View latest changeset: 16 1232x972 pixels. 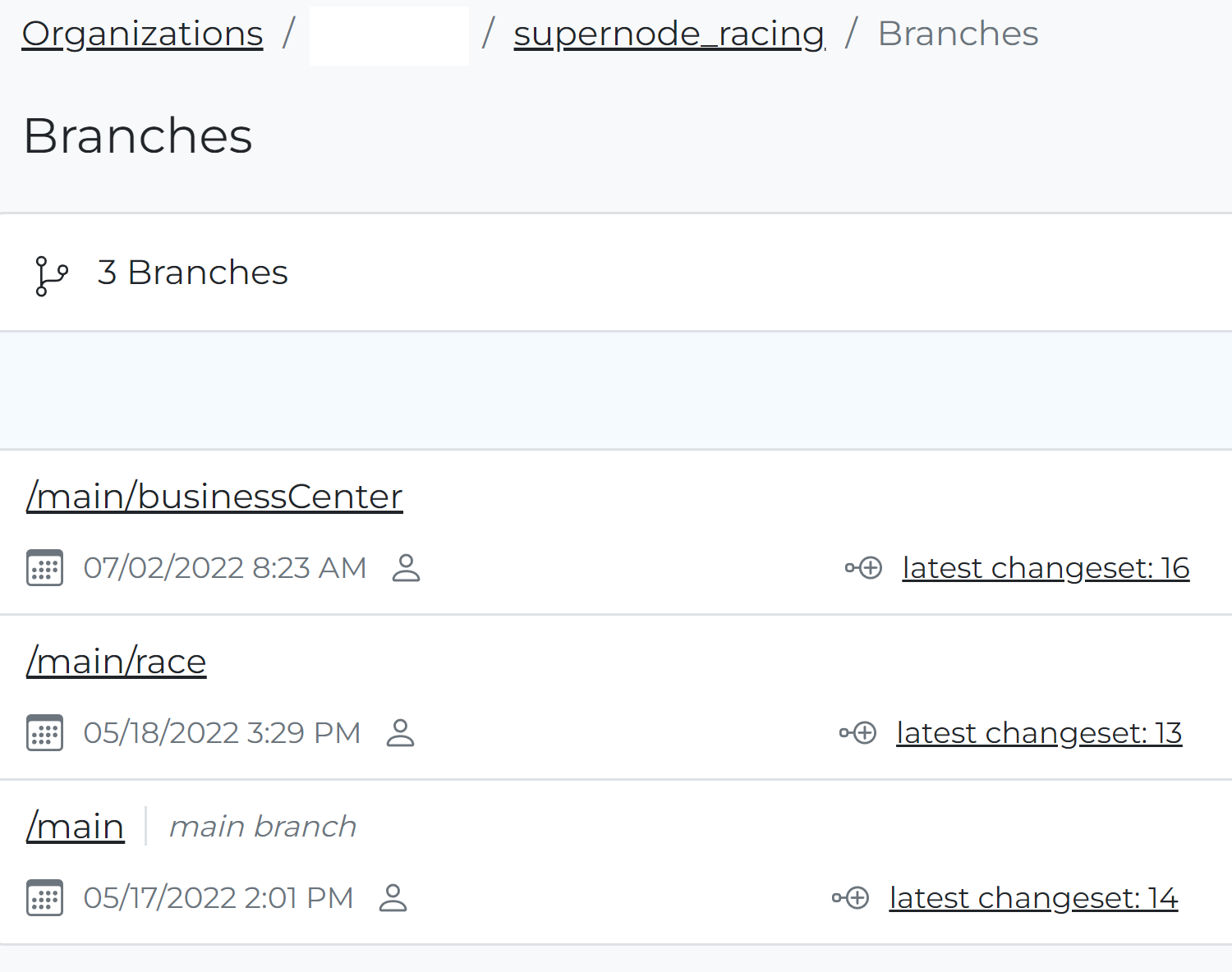tap(1046, 568)
